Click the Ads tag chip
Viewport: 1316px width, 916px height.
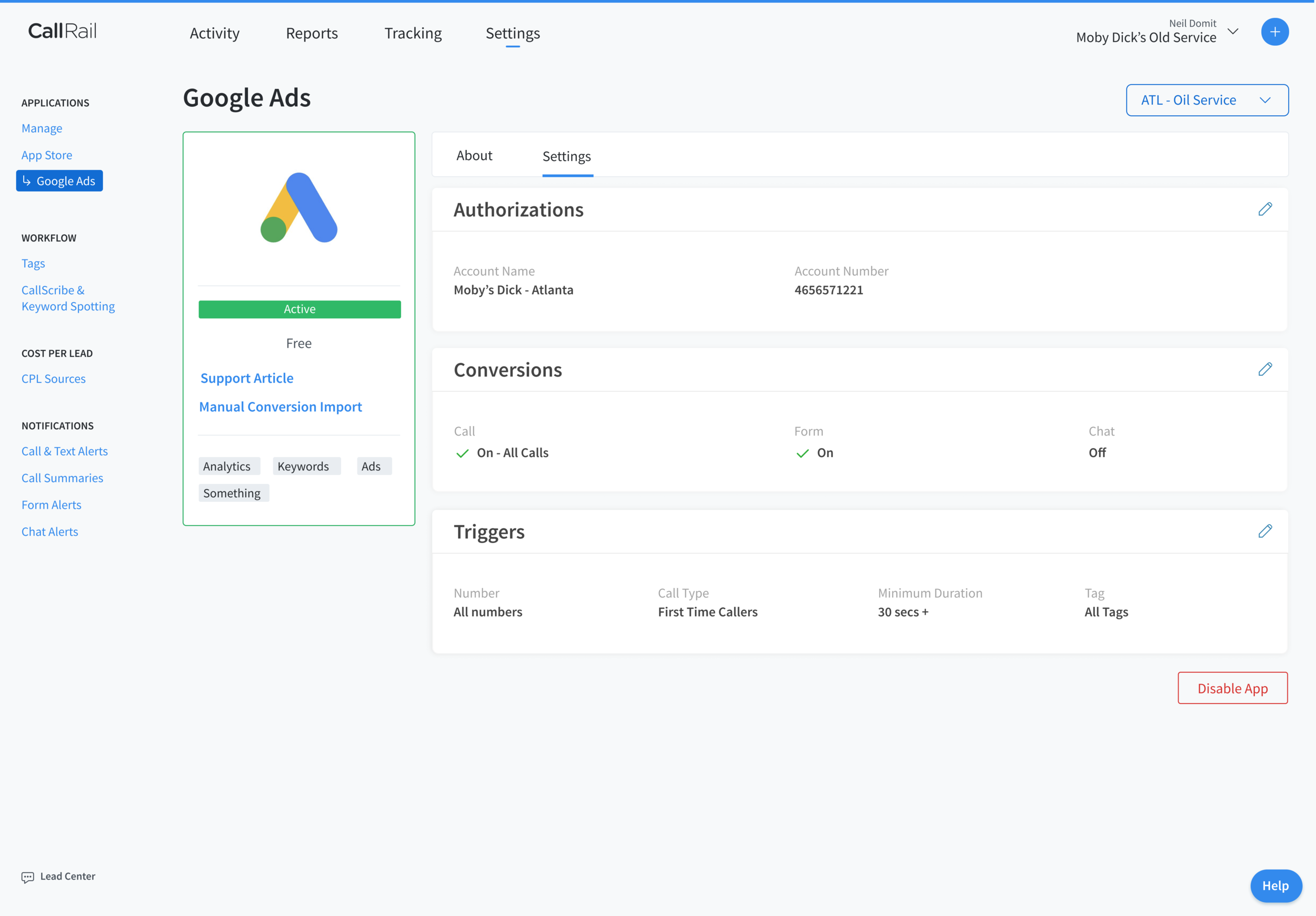pyautogui.click(x=374, y=466)
